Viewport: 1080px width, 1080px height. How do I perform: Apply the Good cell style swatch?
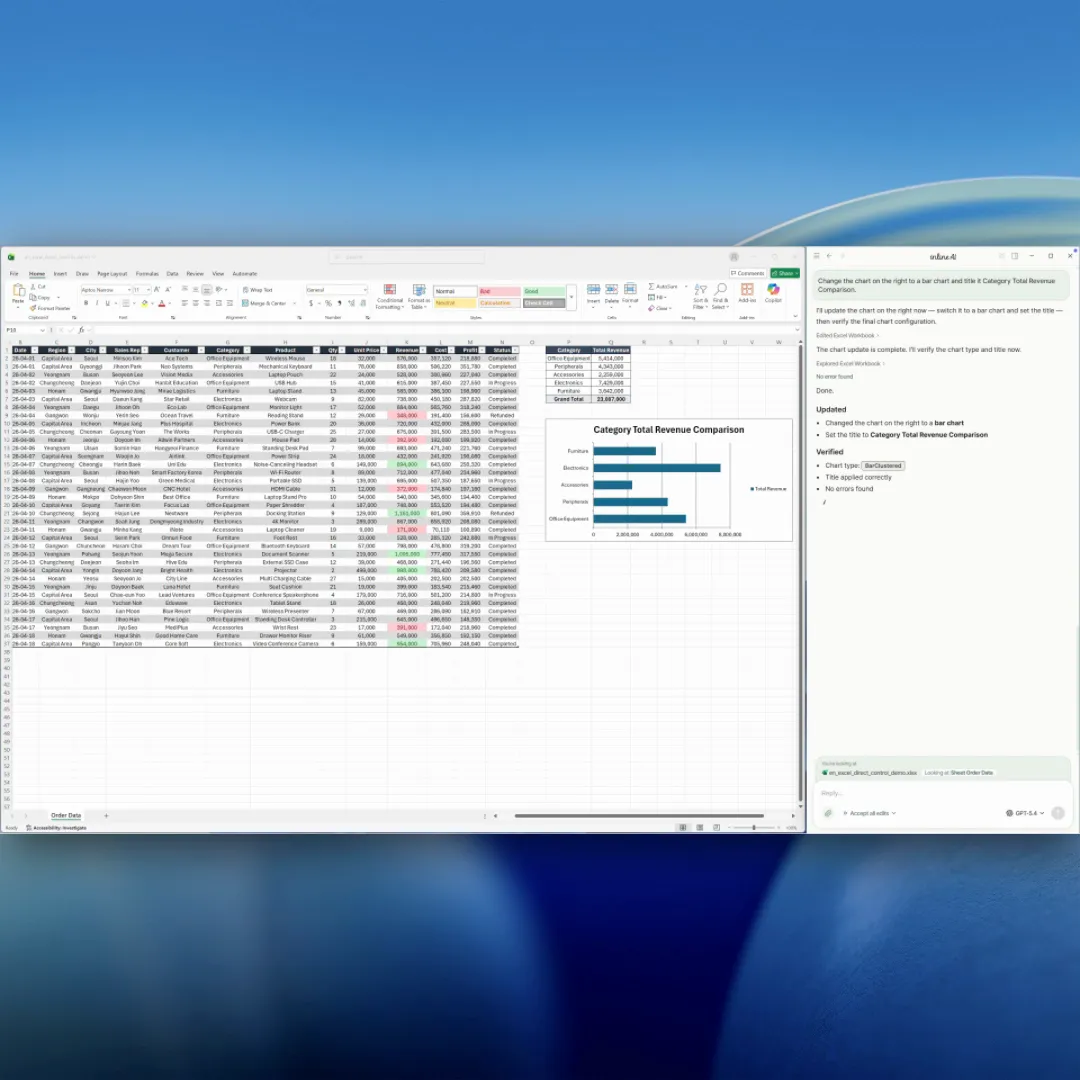point(544,291)
